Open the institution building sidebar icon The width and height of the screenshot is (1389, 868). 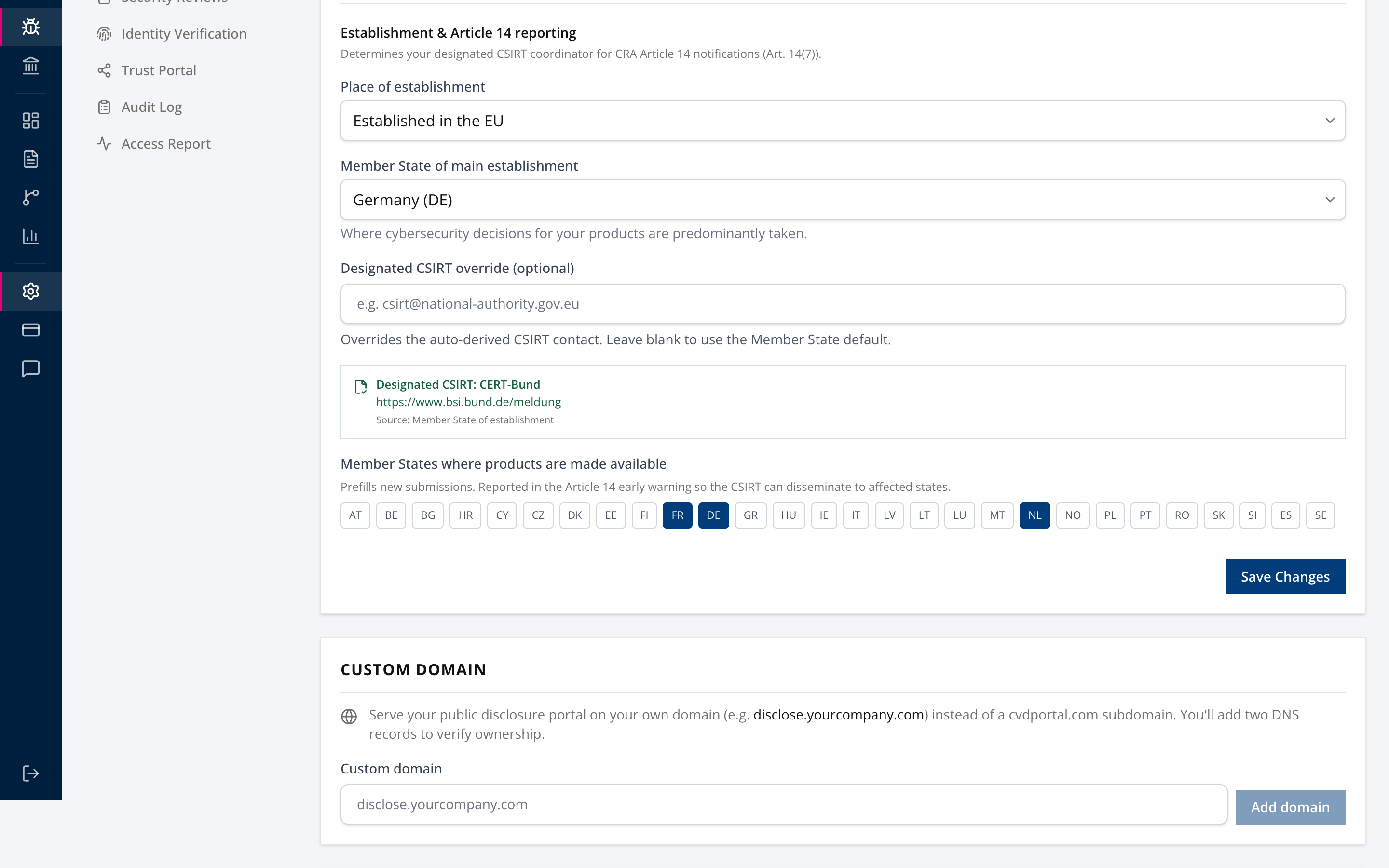point(30,66)
